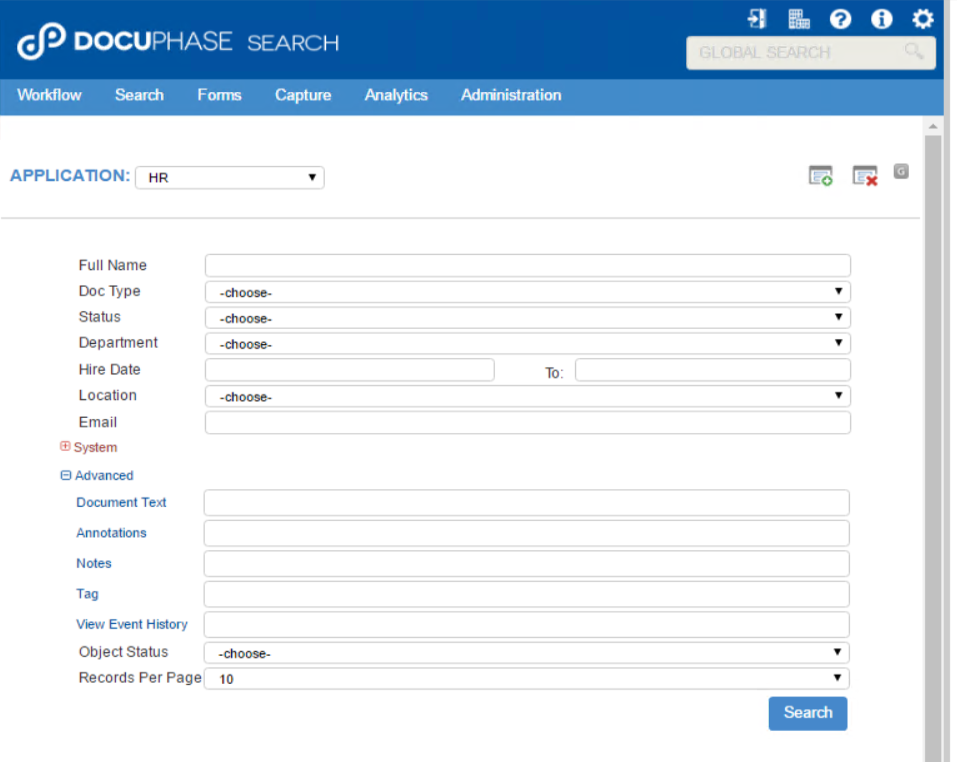Image resolution: width=957 pixels, height=762 pixels.
Task: Switch to the Workflow menu
Action: (49, 95)
